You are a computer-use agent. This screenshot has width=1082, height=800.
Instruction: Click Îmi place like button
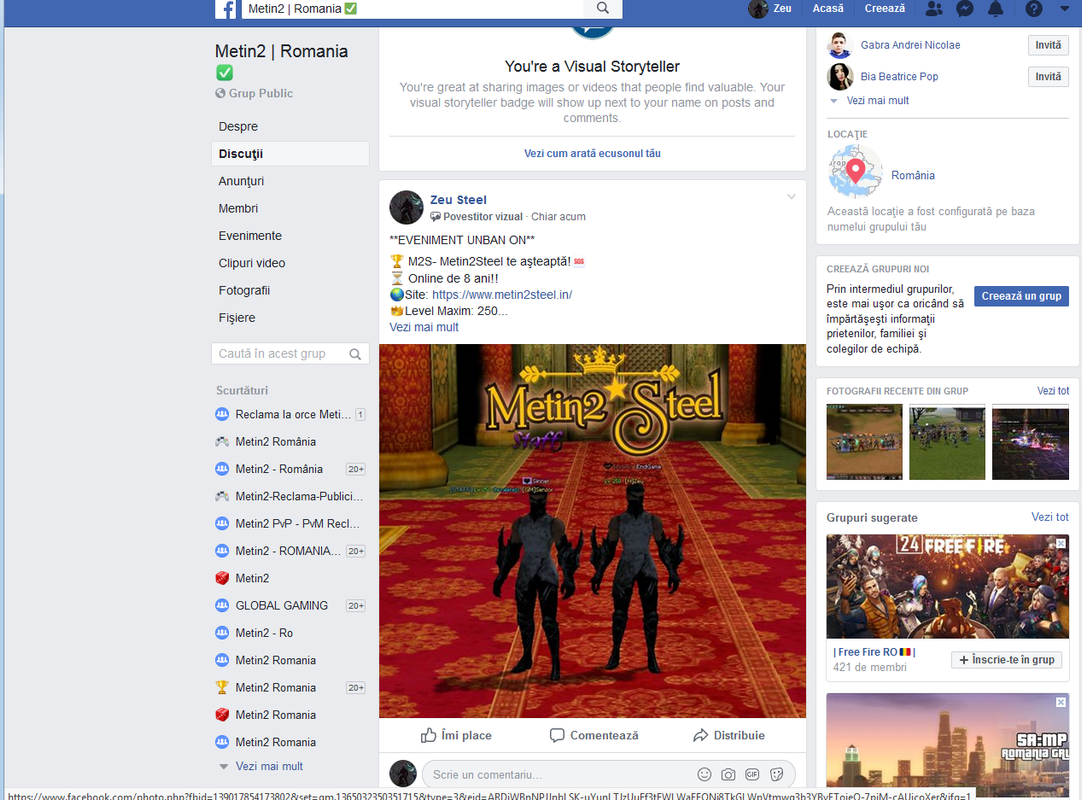coord(456,735)
